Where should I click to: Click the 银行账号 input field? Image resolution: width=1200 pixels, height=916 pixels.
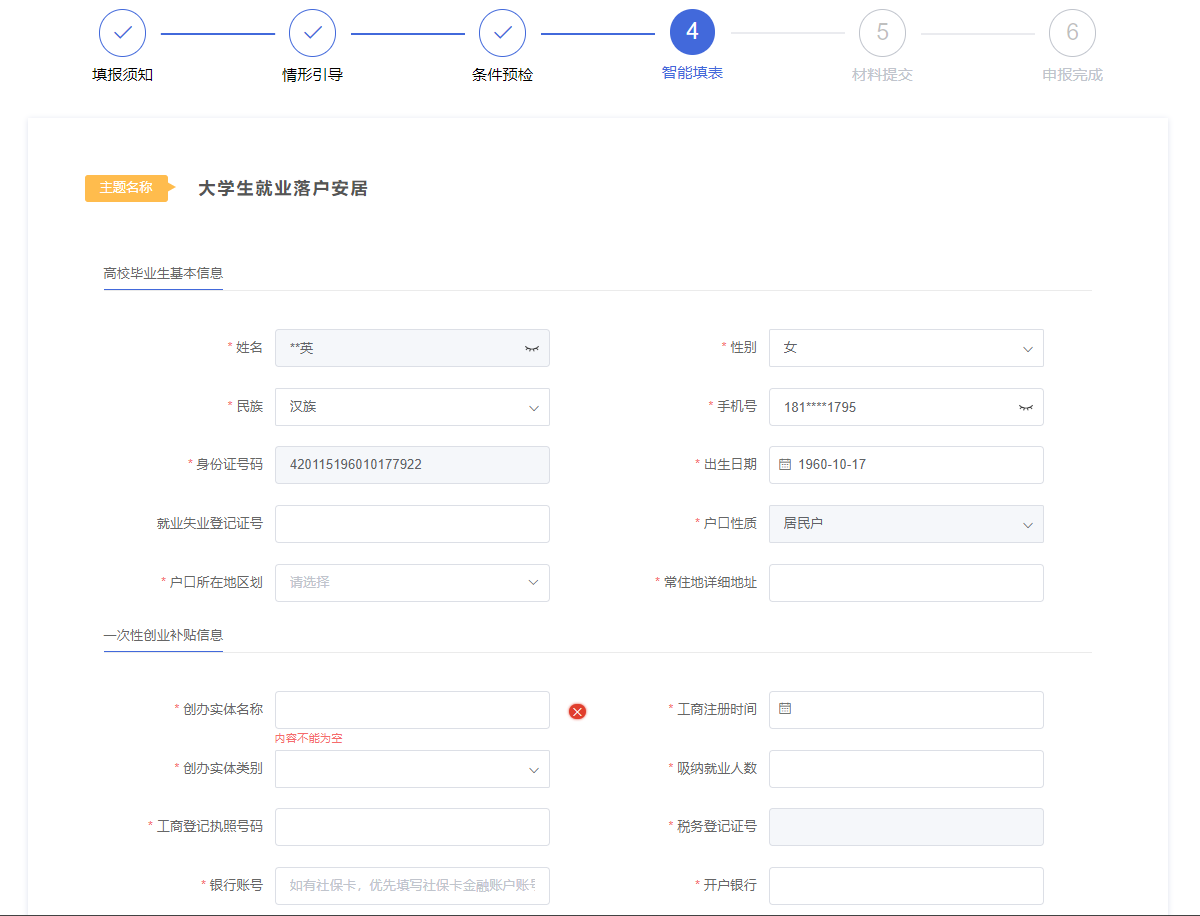pyautogui.click(x=412, y=885)
